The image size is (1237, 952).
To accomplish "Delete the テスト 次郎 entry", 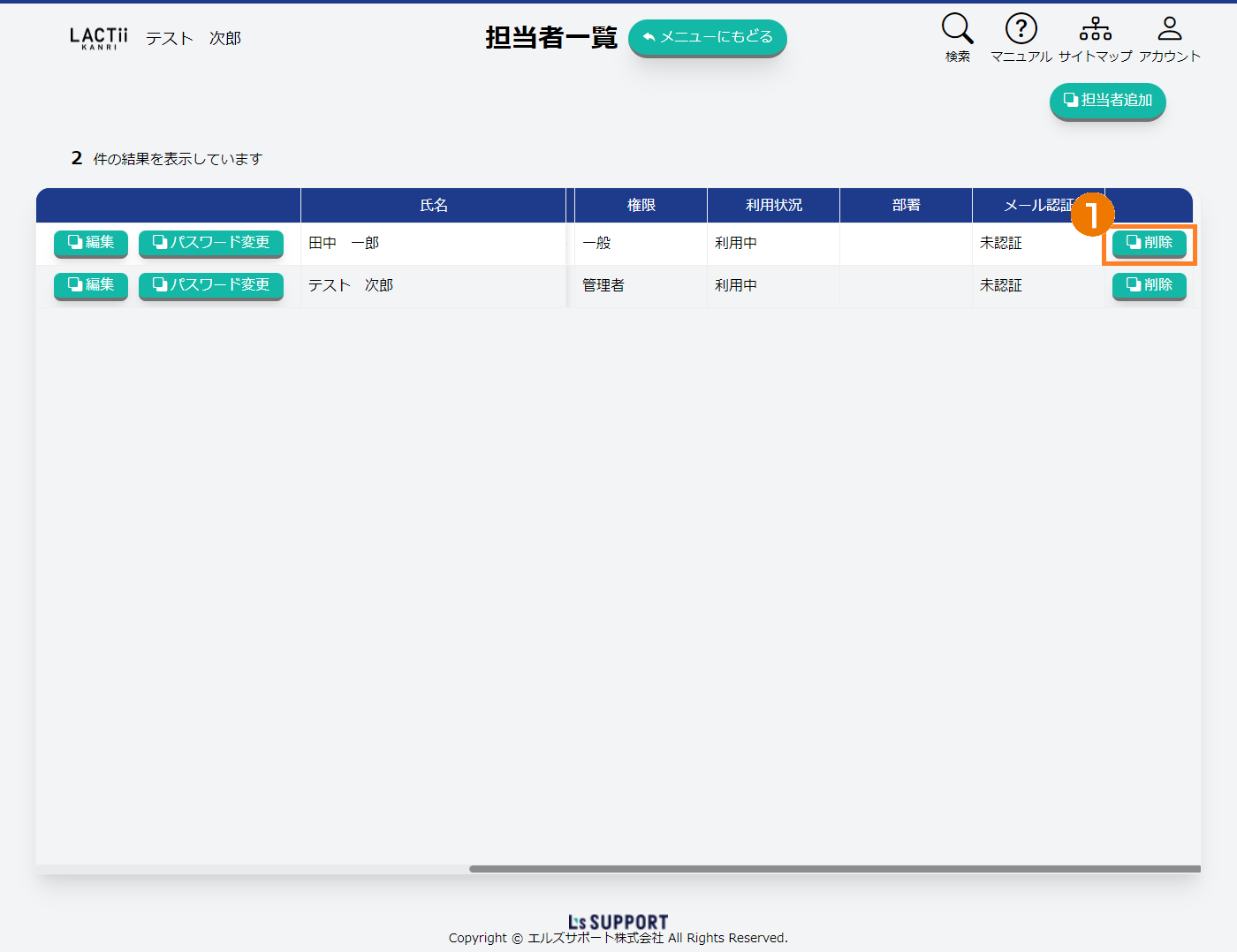I will pyautogui.click(x=1149, y=285).
